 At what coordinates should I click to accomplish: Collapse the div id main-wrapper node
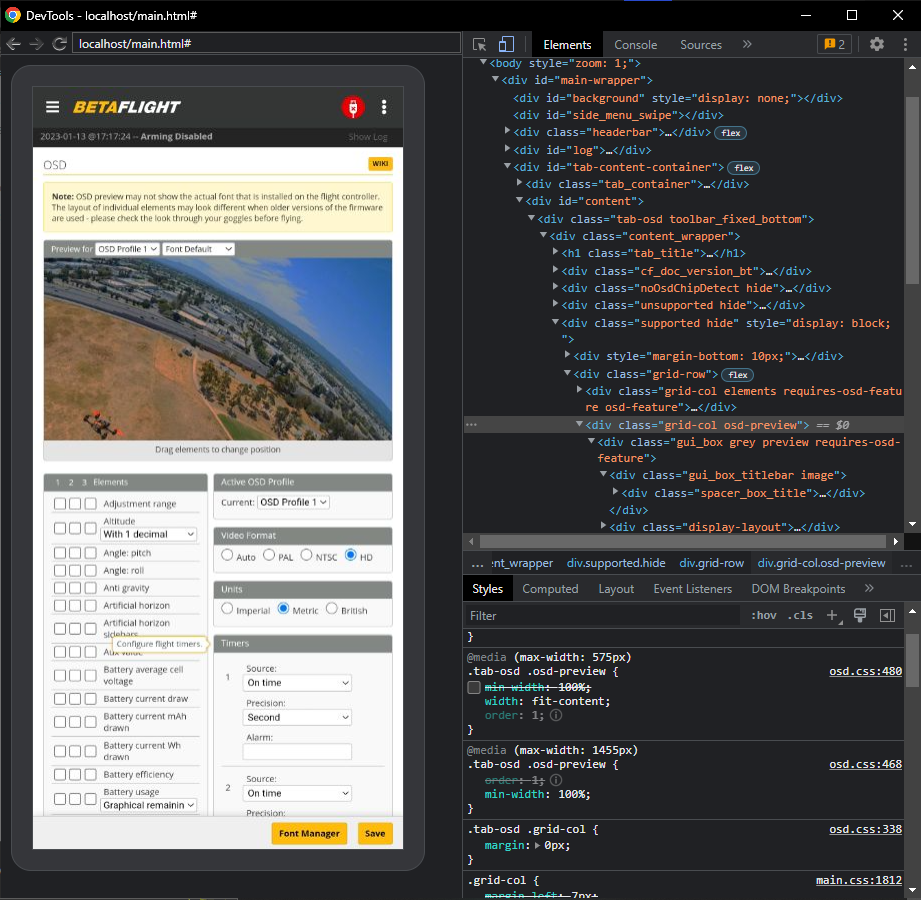495,79
